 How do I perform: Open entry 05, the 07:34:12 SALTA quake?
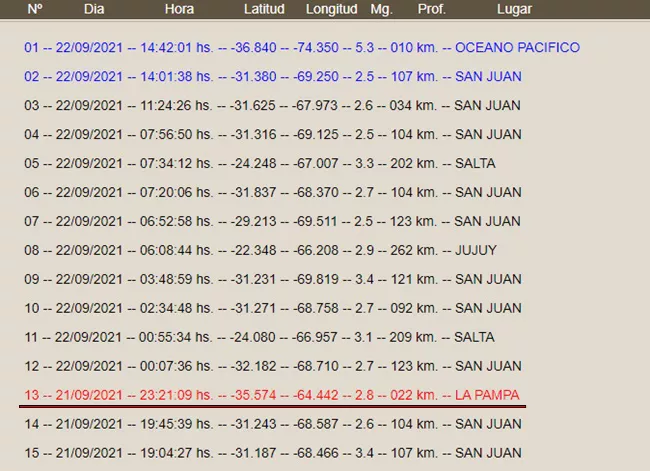tap(260, 163)
